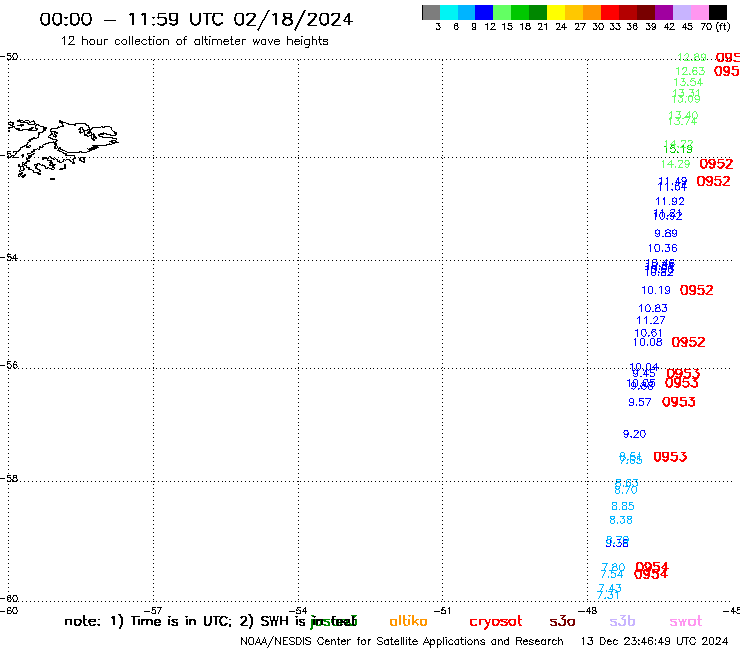Screen dimensions: 740x650
Task: Click the "s3a" satellite legend label
Action: 562,621
